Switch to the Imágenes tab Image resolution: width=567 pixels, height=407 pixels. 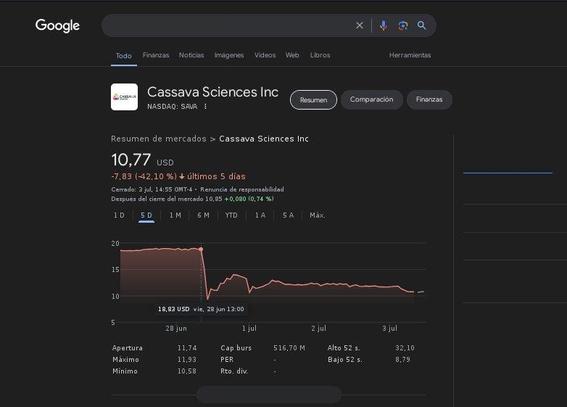tap(229, 55)
